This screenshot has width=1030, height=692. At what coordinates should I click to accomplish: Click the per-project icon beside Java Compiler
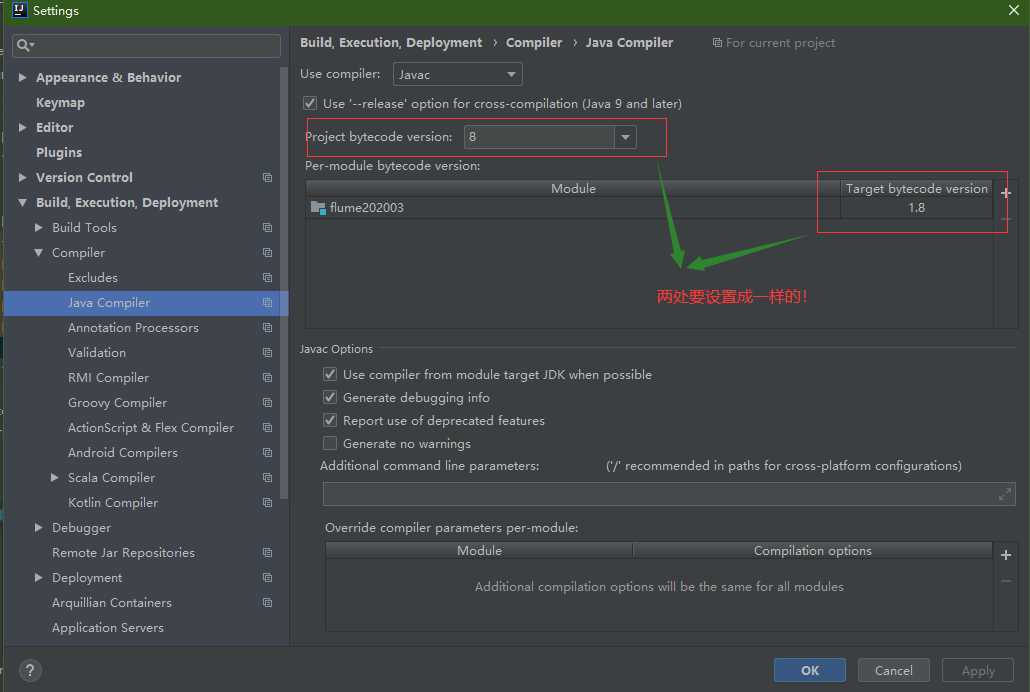point(267,302)
